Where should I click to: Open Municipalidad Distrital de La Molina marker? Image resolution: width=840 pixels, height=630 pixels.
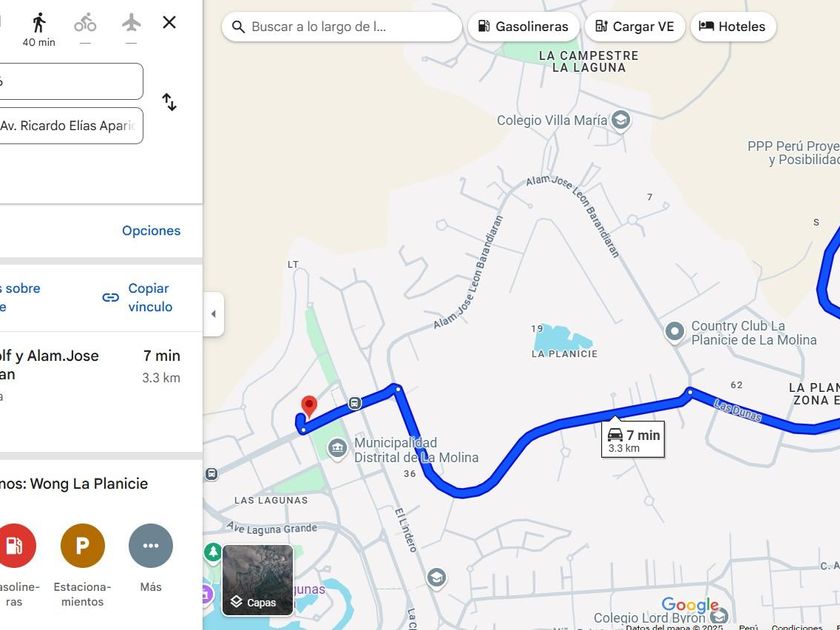pos(338,448)
